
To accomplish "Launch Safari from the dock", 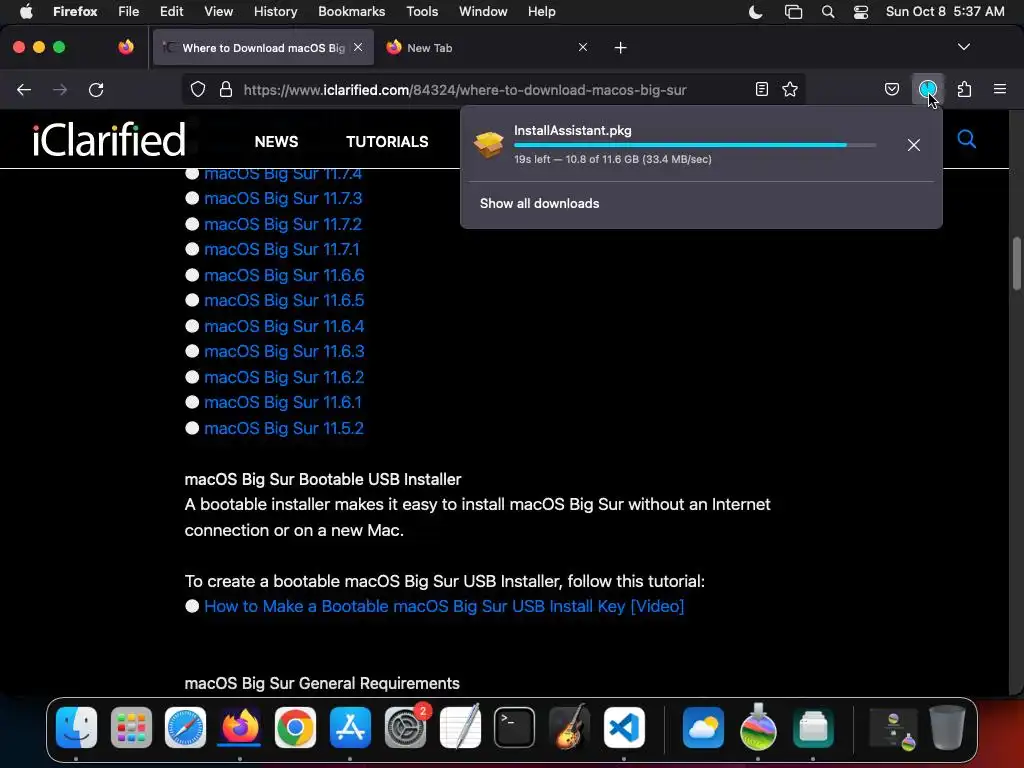I will click(185, 727).
